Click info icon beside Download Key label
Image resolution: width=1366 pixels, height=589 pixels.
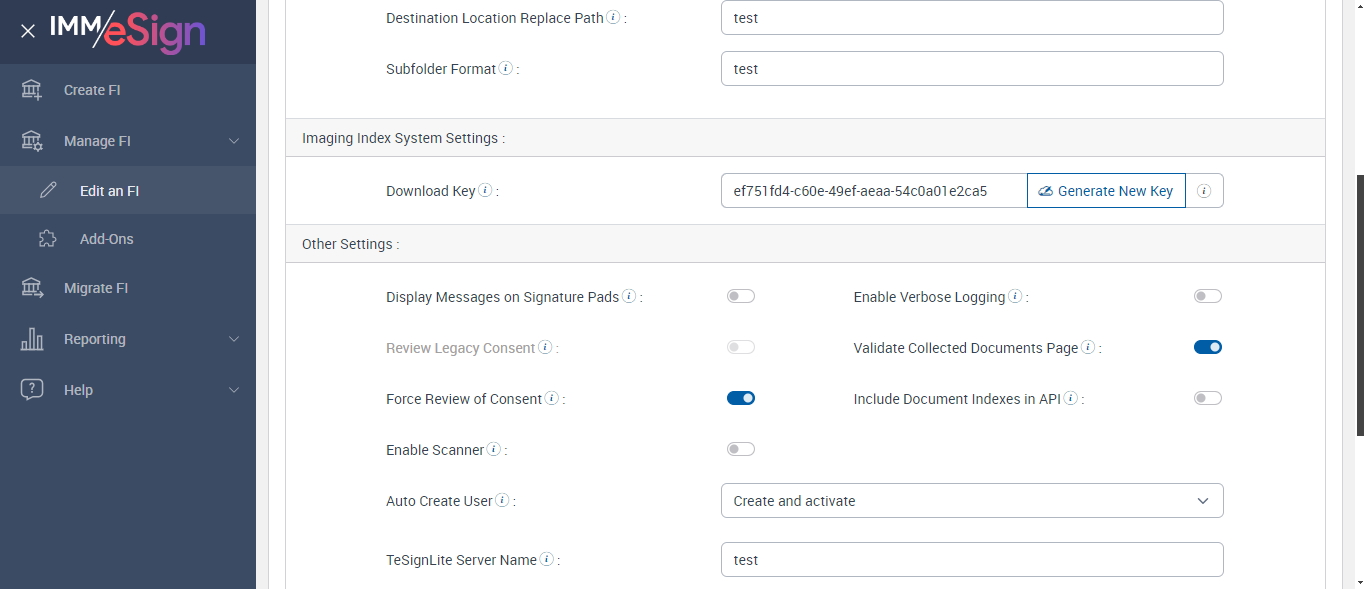tap(485, 190)
